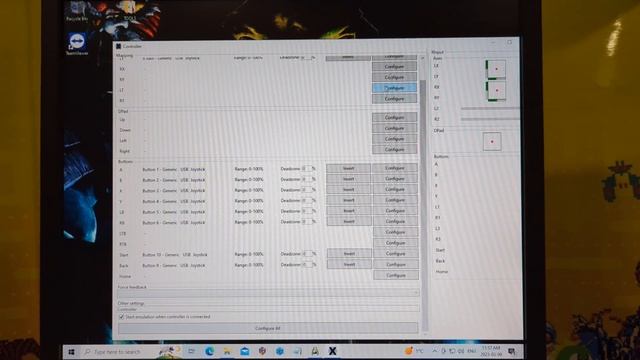Click Configure for DPad Up
This screenshot has height=360, width=640.
[394, 118]
